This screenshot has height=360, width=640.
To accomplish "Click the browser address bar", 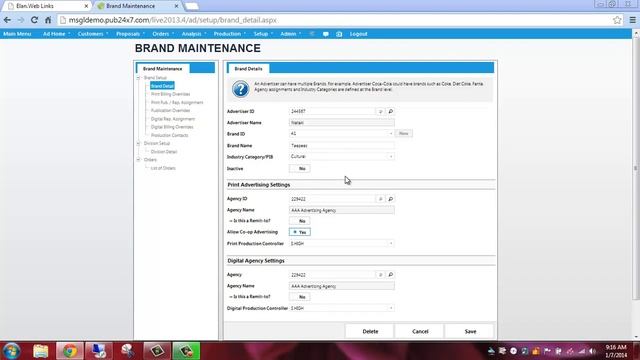I will coord(335,20).
